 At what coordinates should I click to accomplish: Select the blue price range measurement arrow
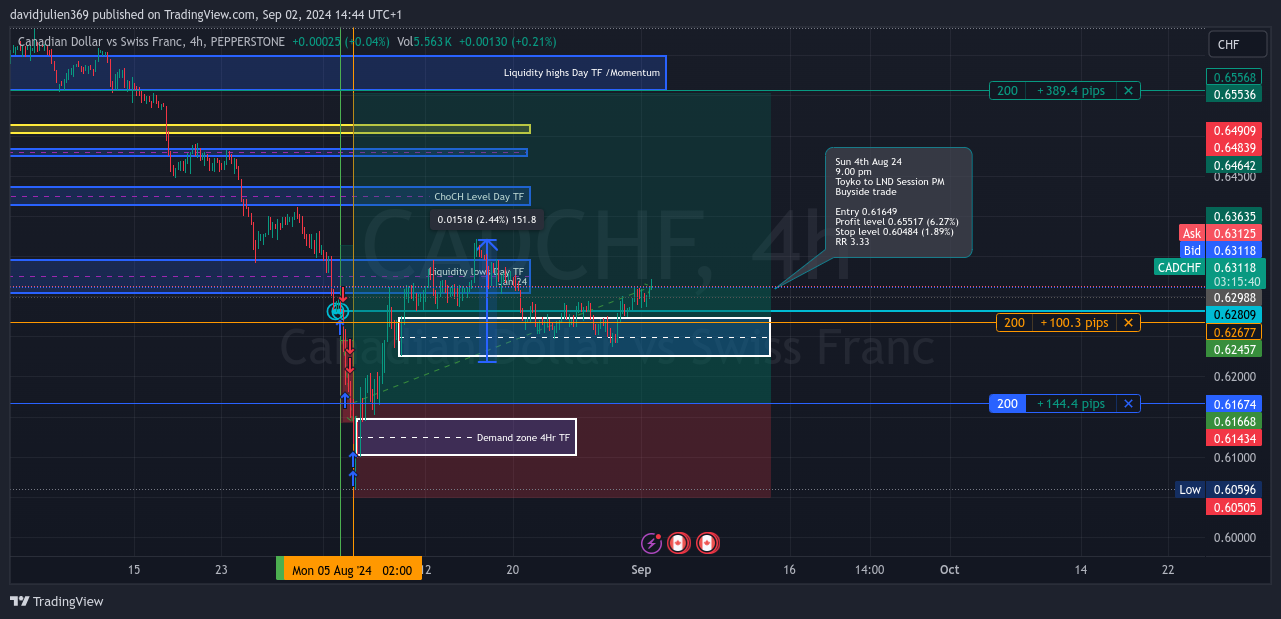[487, 300]
